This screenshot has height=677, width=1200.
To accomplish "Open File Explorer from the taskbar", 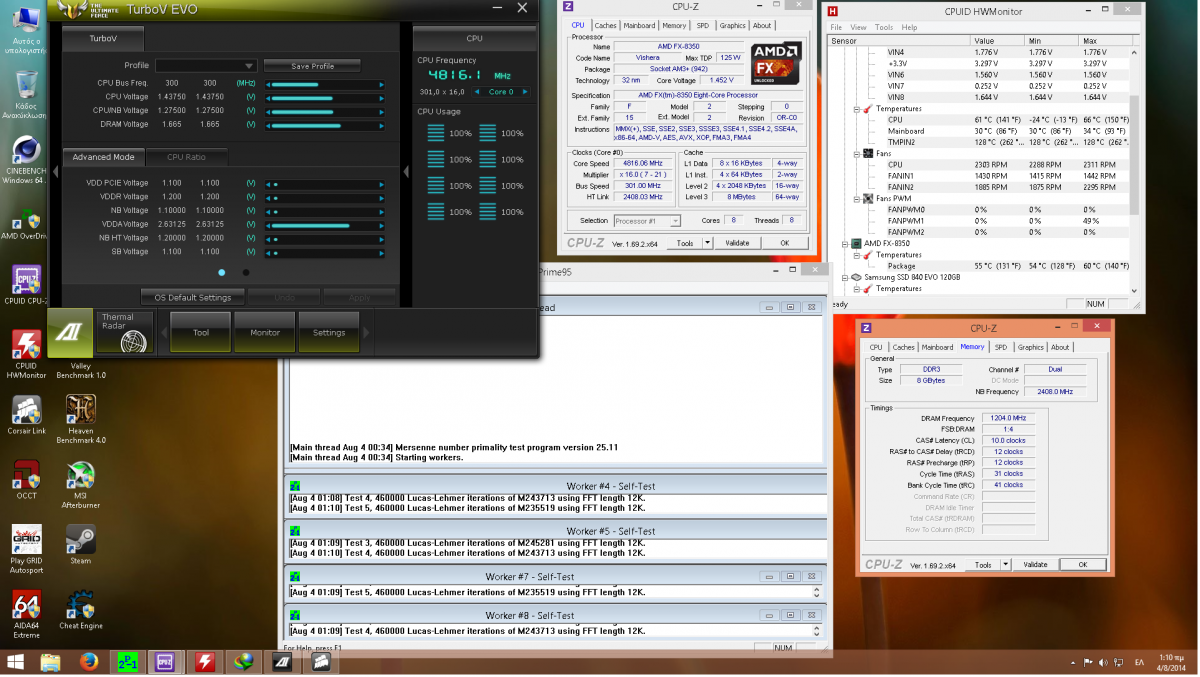I will [x=50, y=662].
